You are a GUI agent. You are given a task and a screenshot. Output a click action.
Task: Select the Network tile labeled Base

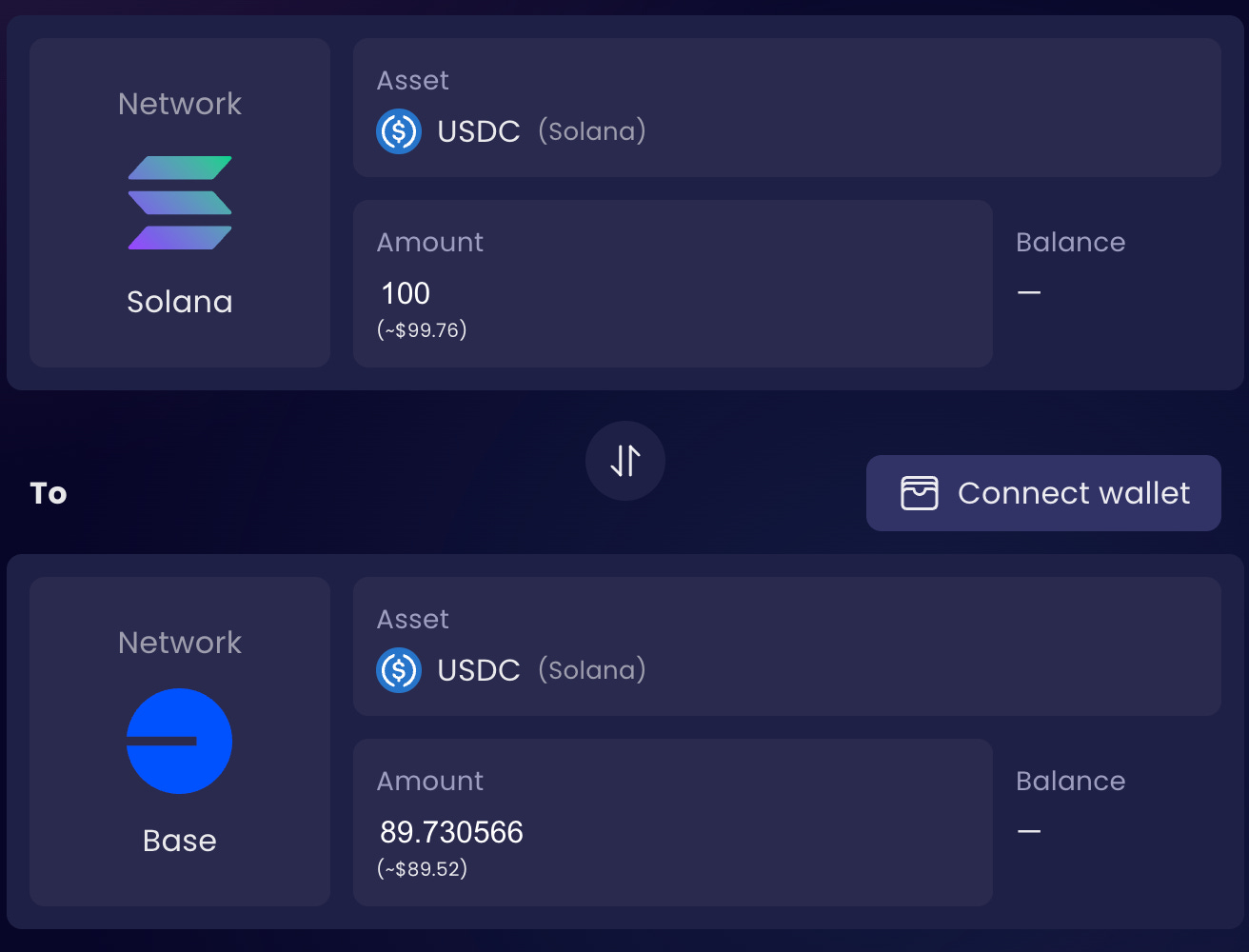pyautogui.click(x=179, y=741)
